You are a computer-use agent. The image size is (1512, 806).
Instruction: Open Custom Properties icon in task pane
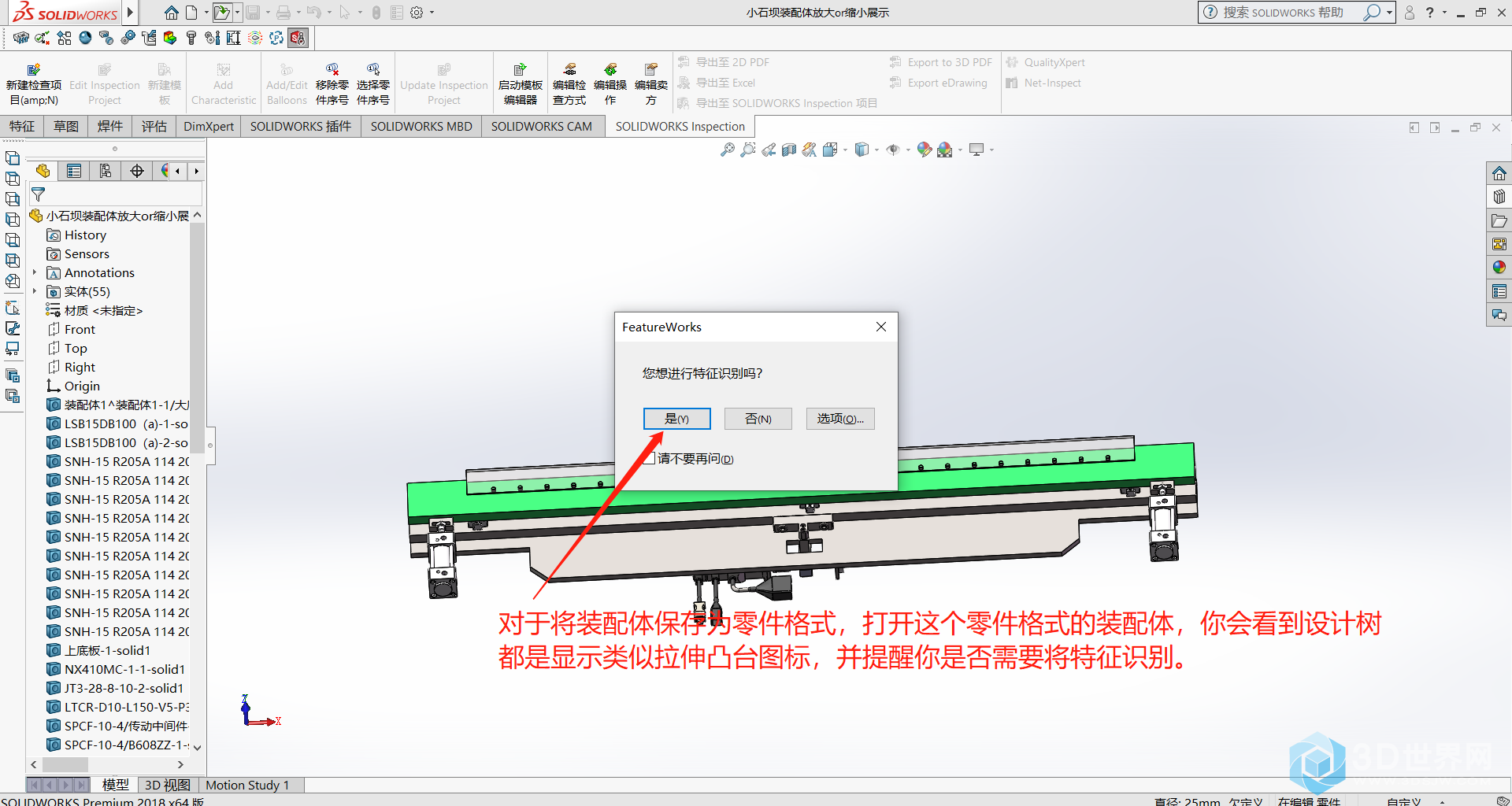[1499, 291]
